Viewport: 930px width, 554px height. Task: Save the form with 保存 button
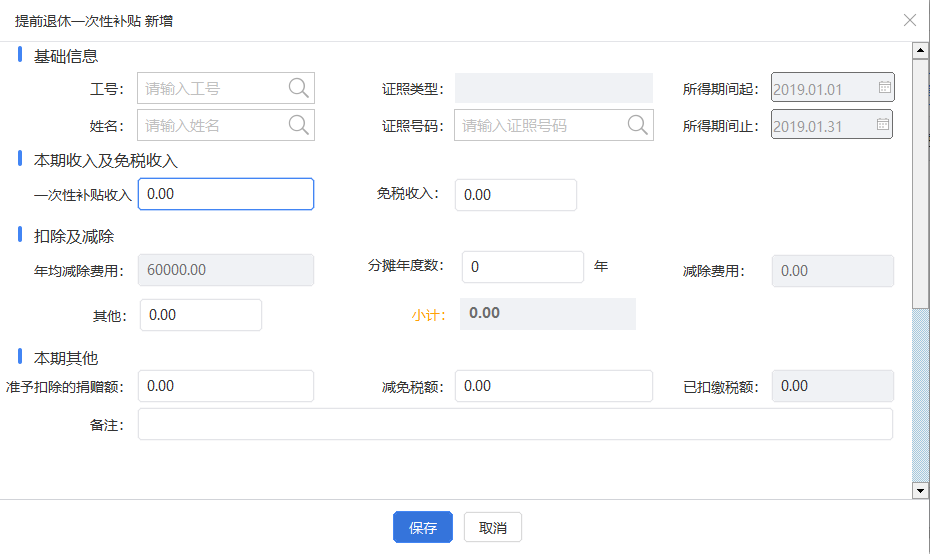pyautogui.click(x=423, y=527)
